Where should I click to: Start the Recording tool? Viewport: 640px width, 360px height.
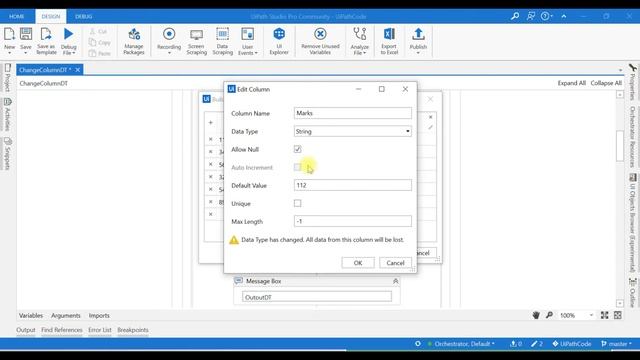169,41
